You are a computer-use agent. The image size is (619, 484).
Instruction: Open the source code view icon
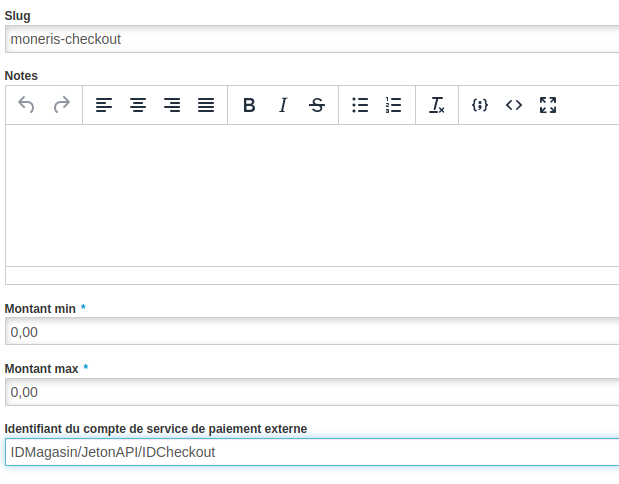(x=514, y=105)
